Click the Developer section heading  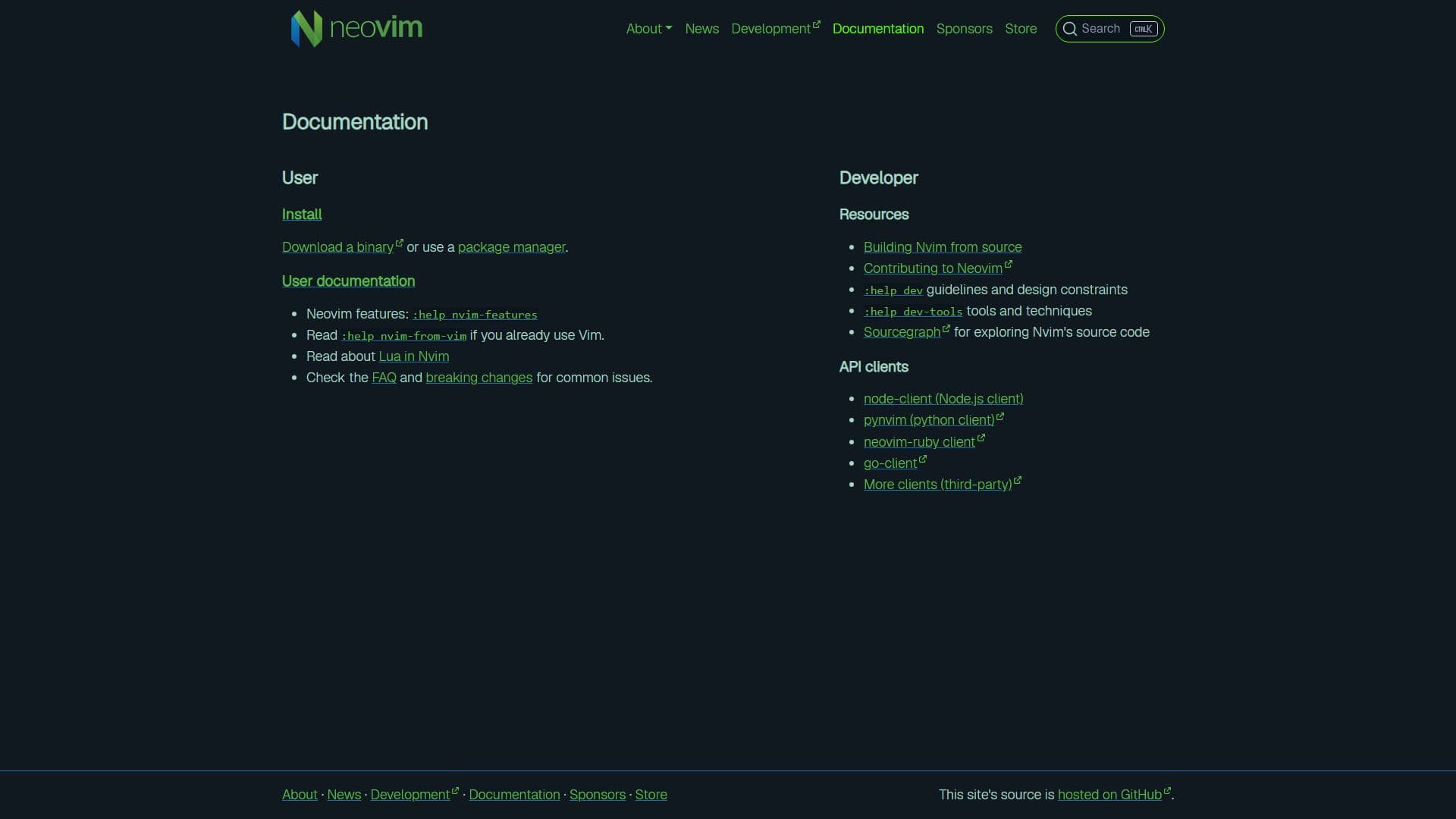(x=878, y=178)
